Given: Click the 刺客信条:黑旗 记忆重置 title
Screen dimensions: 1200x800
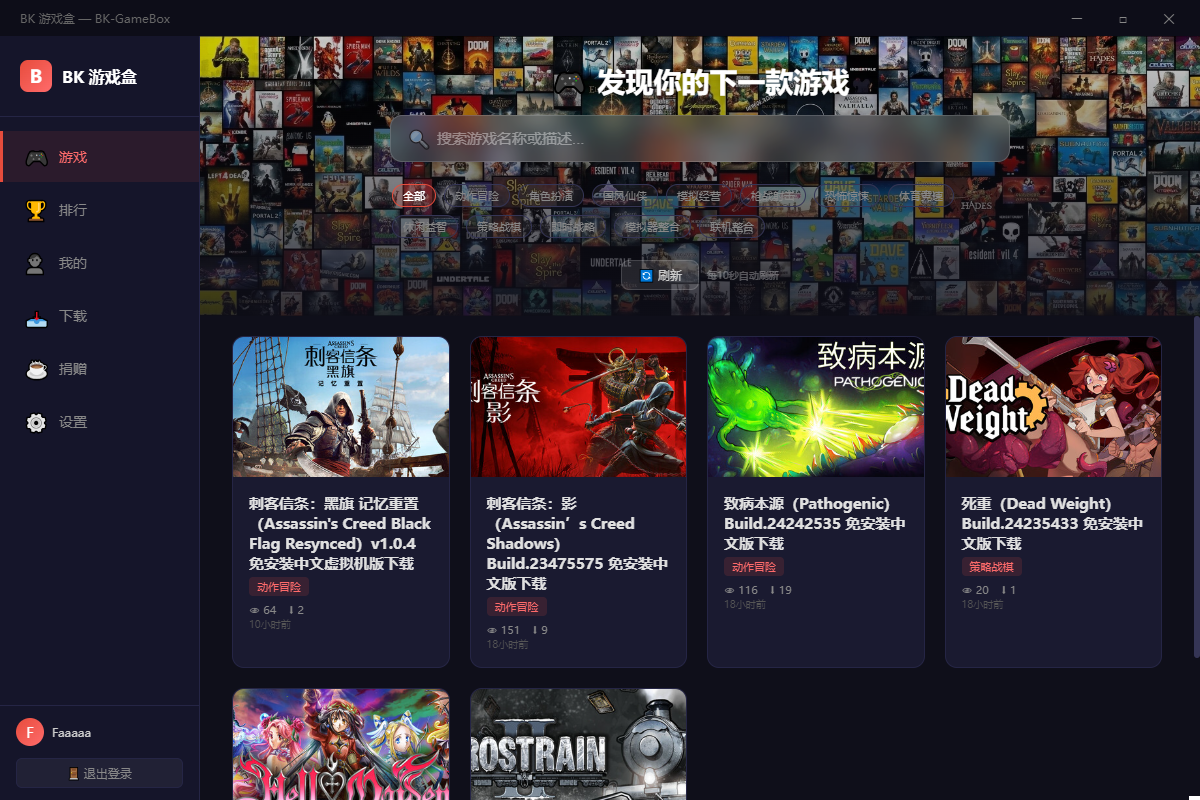Looking at the screenshot, I should [340, 533].
